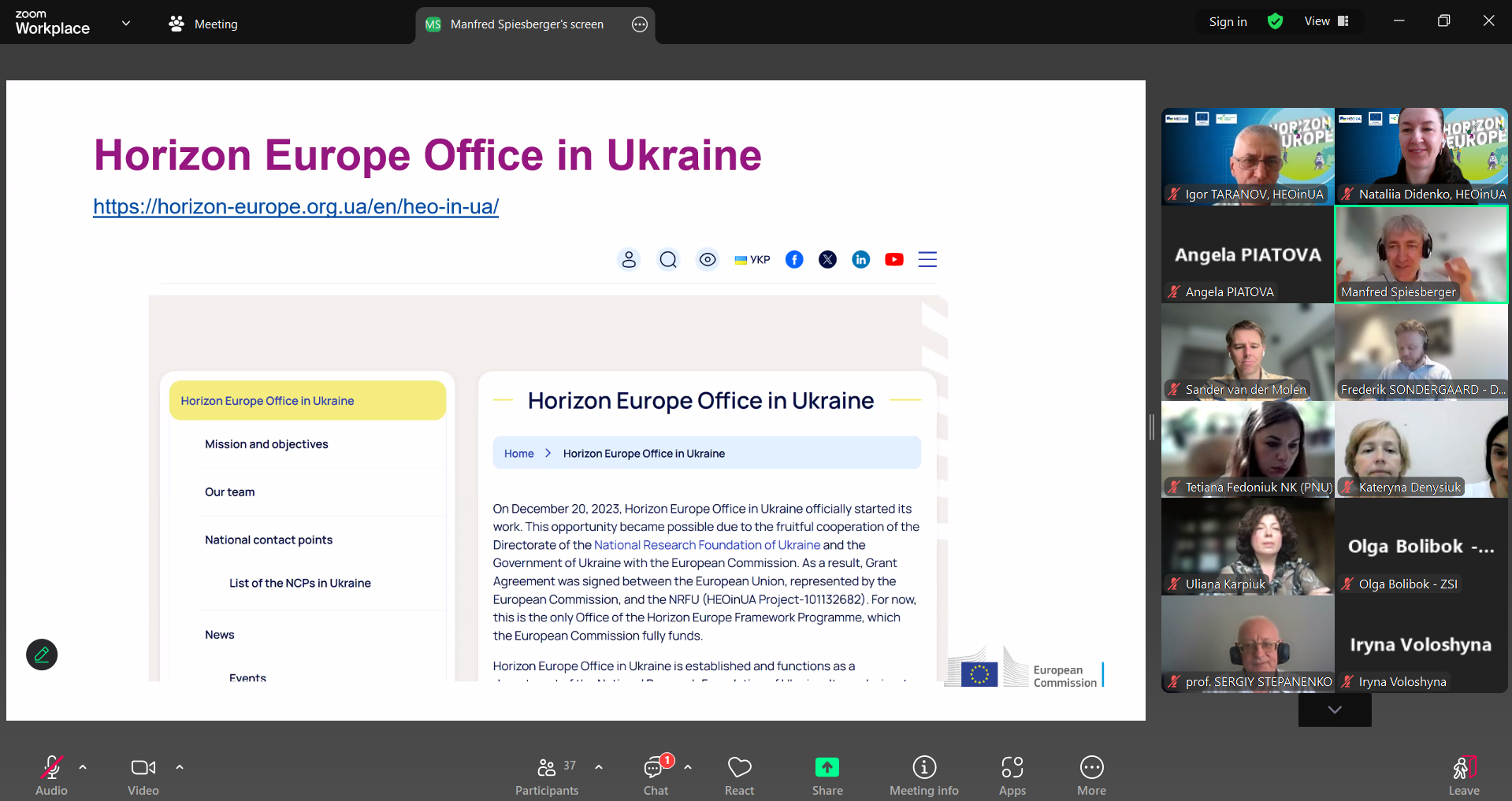Select Mission and objectives menu item
Viewport: 1512px width, 801px height.
point(266,444)
